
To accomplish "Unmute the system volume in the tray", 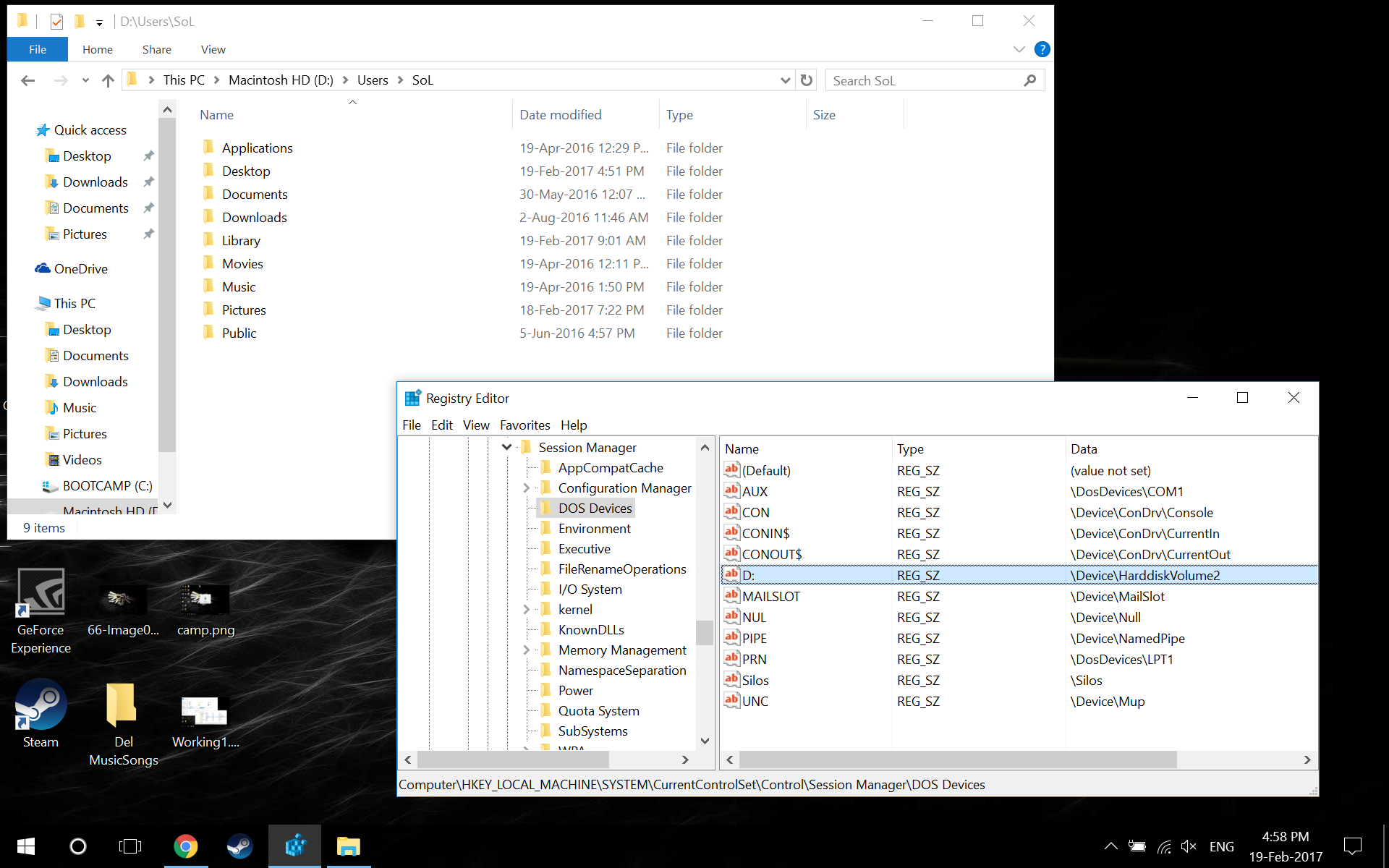I will coord(1189,846).
